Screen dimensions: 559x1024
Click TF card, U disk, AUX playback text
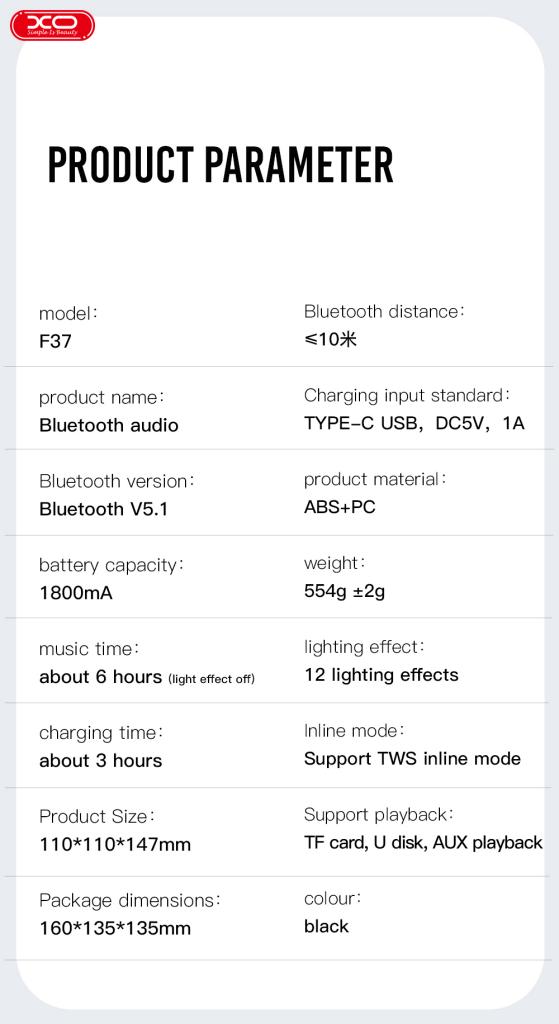click(x=423, y=842)
